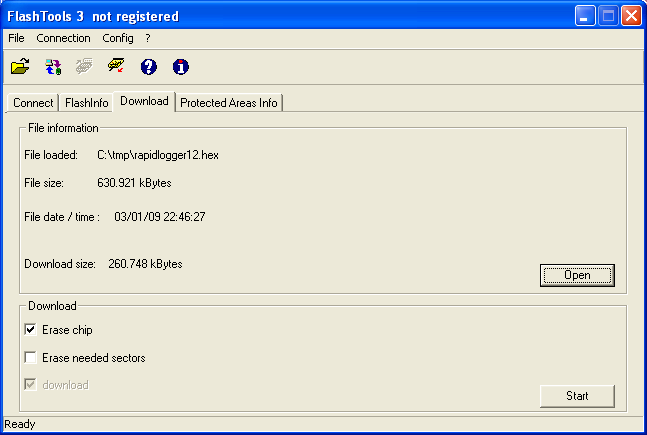Click the File loaded: label
The height and width of the screenshot is (435, 647).
click(51, 155)
